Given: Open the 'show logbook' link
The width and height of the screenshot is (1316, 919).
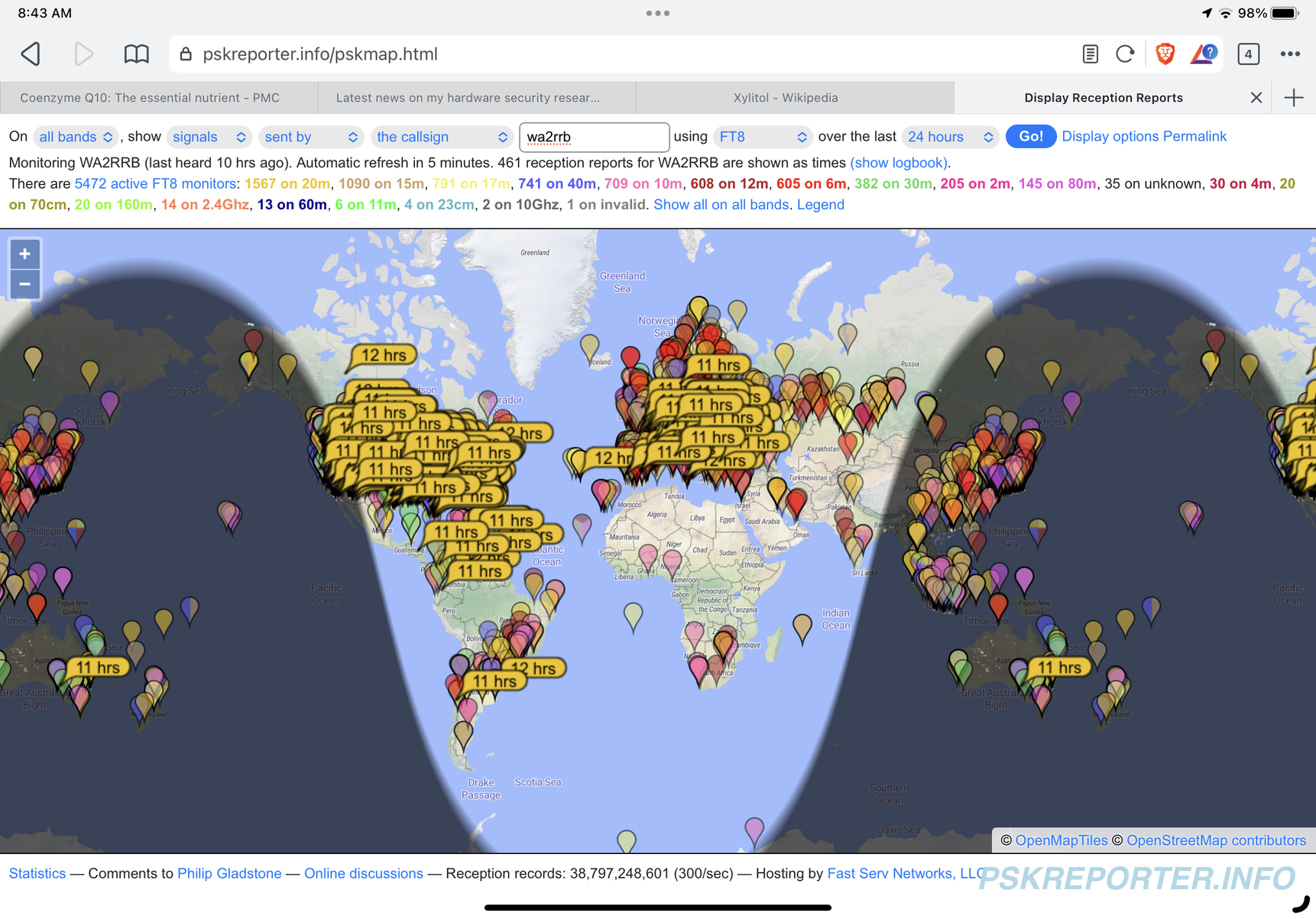Looking at the screenshot, I should coord(899,163).
